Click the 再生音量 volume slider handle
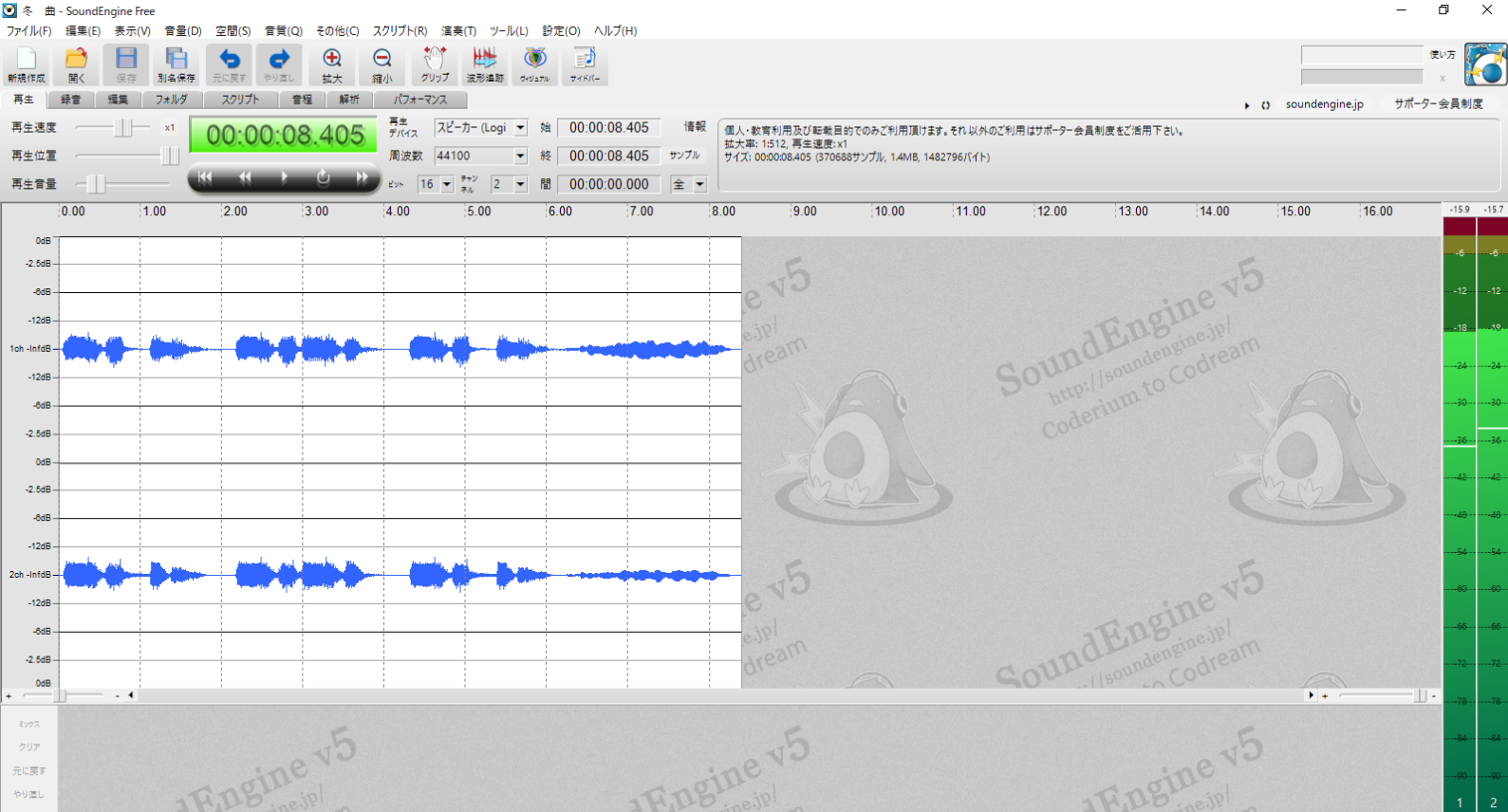 pyautogui.click(x=96, y=184)
